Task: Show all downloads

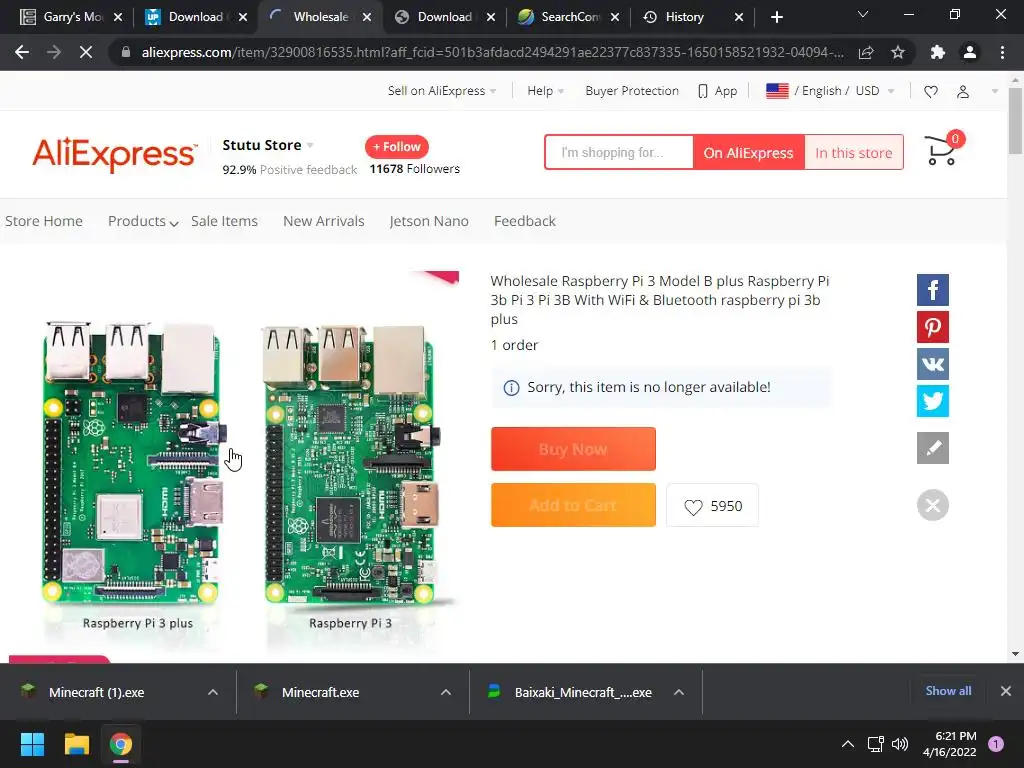Action: (x=948, y=691)
